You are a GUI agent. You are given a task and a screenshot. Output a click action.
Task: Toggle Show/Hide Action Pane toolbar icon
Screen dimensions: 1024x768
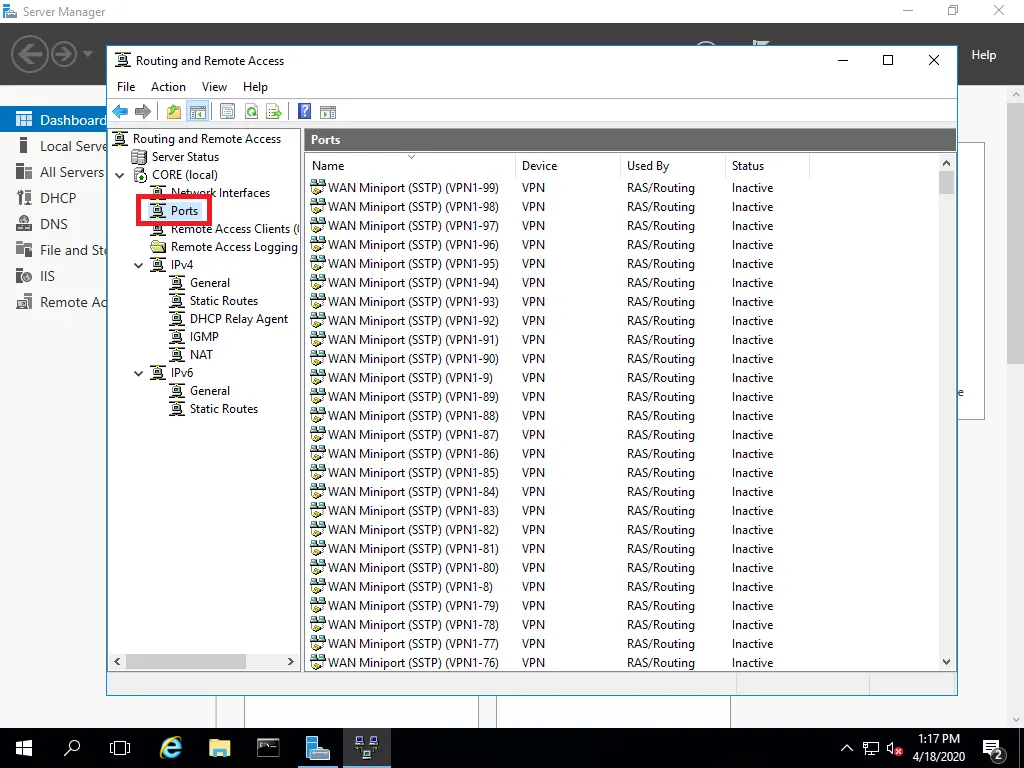[x=327, y=112]
